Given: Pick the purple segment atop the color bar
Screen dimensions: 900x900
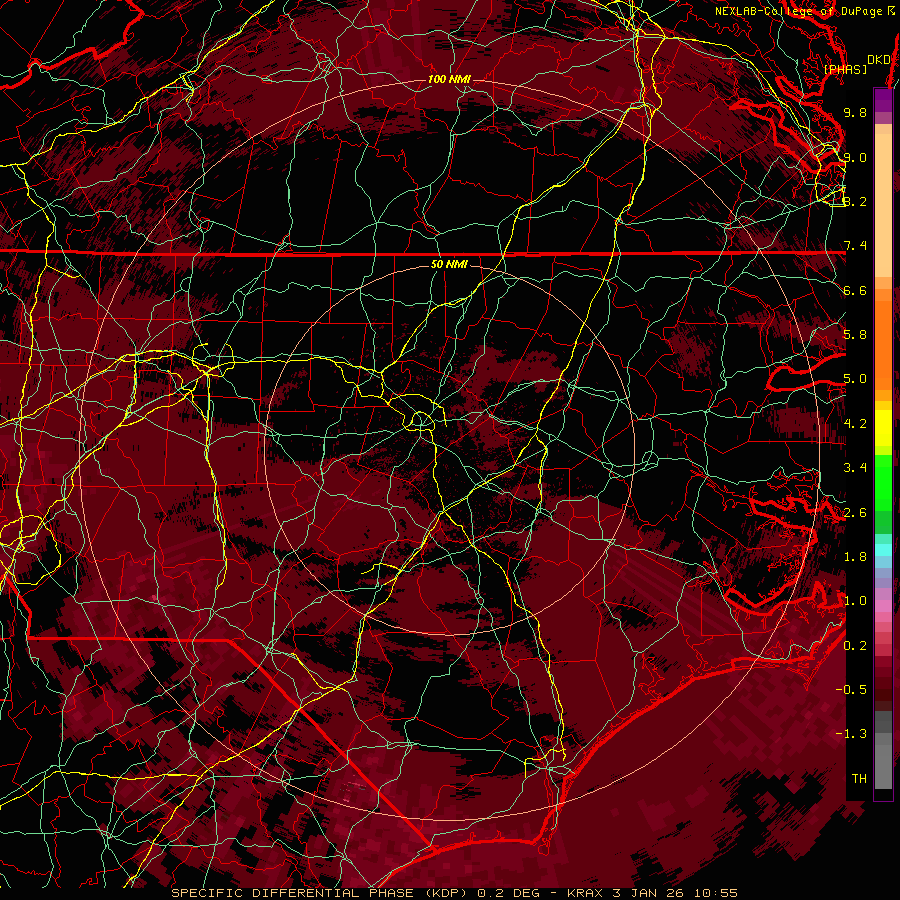Looking at the screenshot, I should [883, 100].
